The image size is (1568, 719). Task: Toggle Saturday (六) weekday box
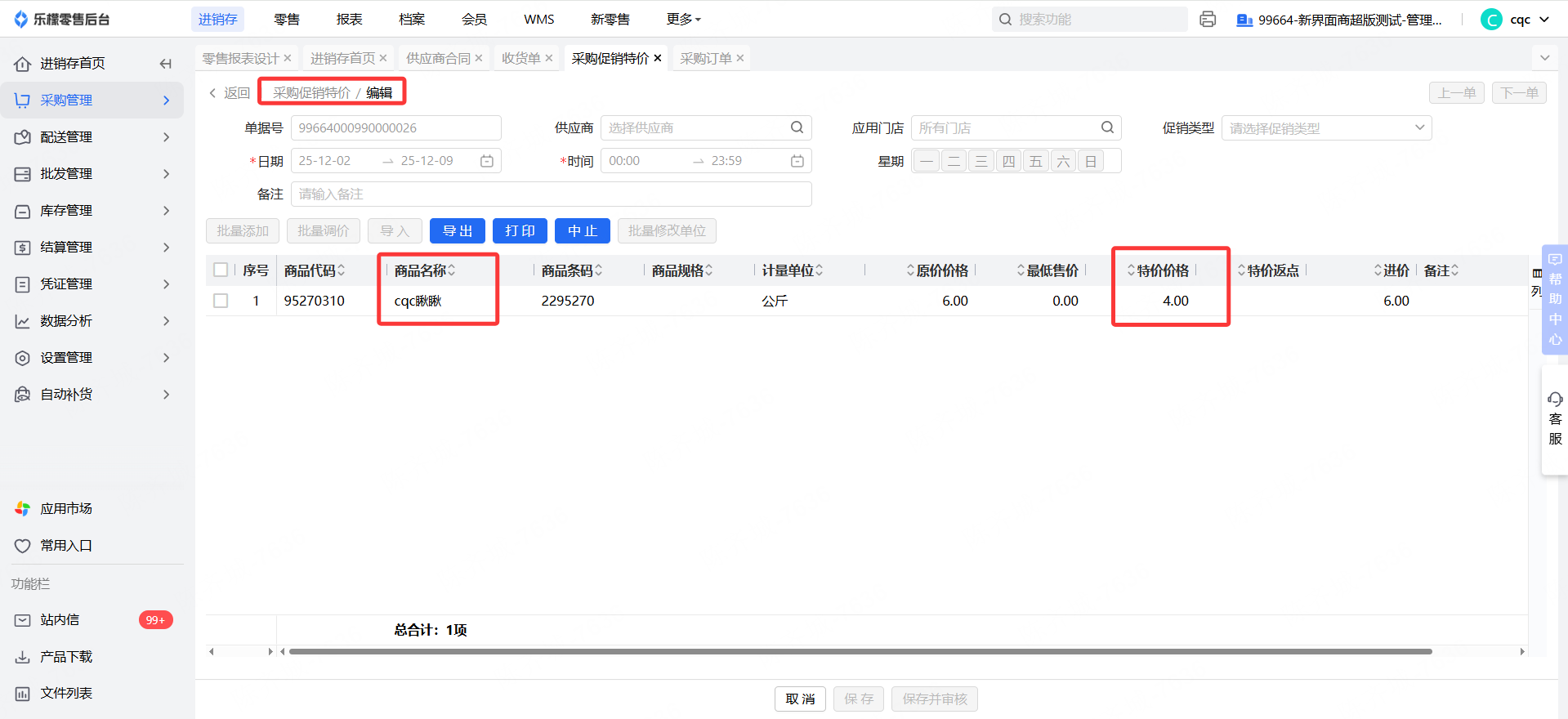[1063, 161]
